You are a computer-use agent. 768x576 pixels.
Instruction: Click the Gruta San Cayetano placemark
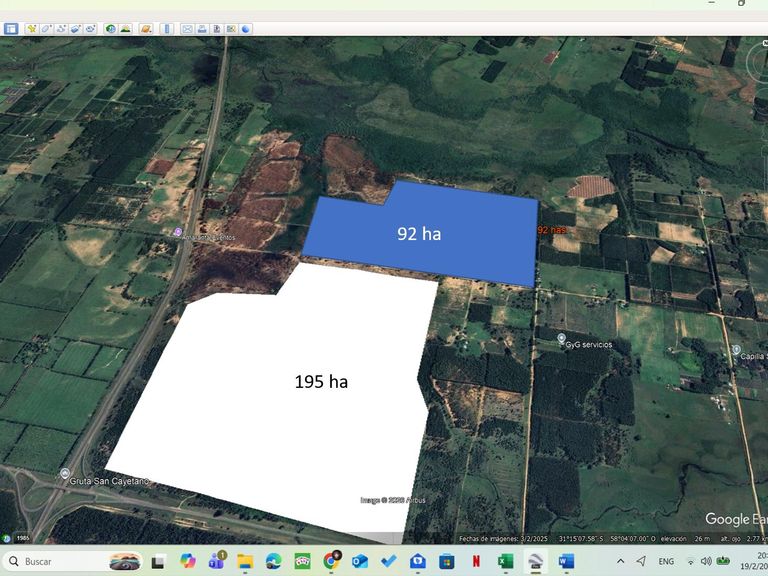(65, 474)
